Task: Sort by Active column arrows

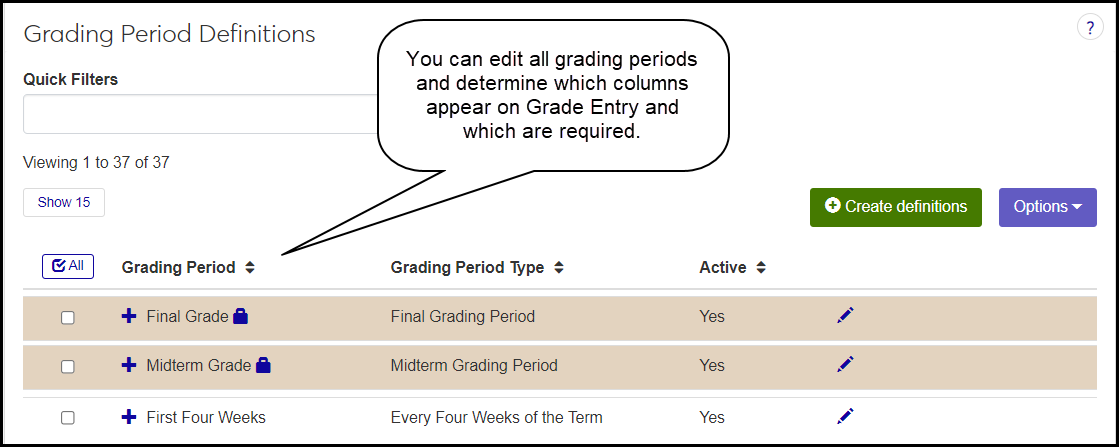Action: pyautogui.click(x=761, y=268)
